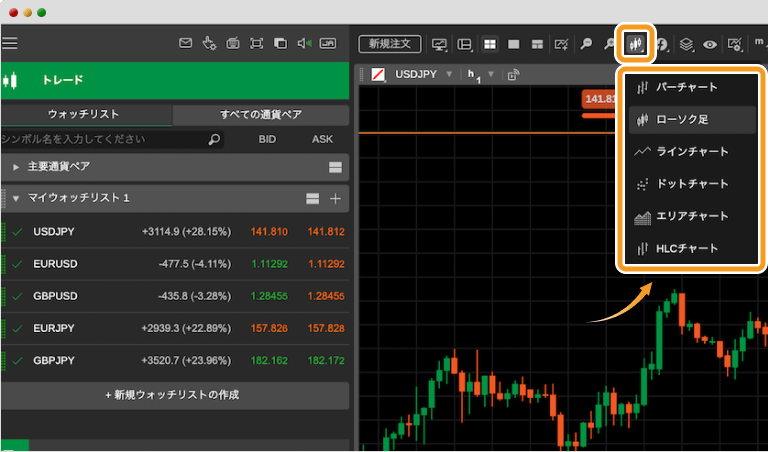
Task: Click GBPUSD bid price 1.28455
Action: pyautogui.click(x=269, y=297)
